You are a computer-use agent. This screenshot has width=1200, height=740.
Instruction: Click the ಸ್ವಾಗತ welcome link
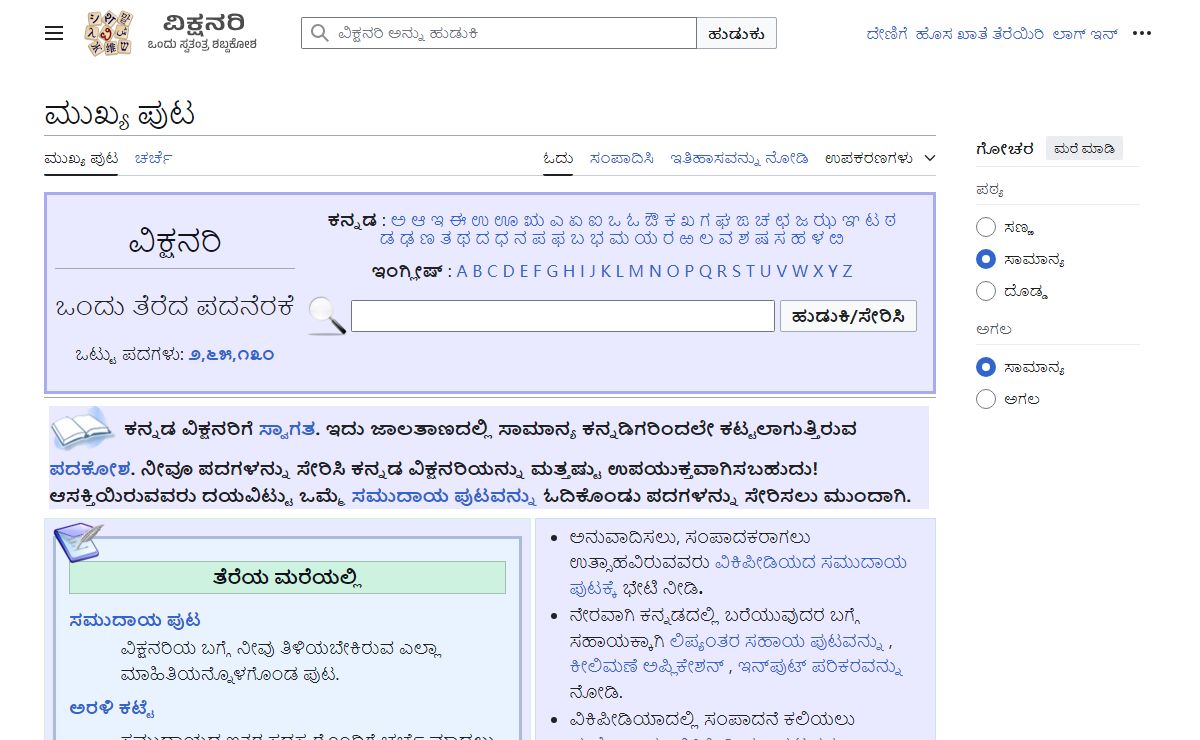coord(287,429)
